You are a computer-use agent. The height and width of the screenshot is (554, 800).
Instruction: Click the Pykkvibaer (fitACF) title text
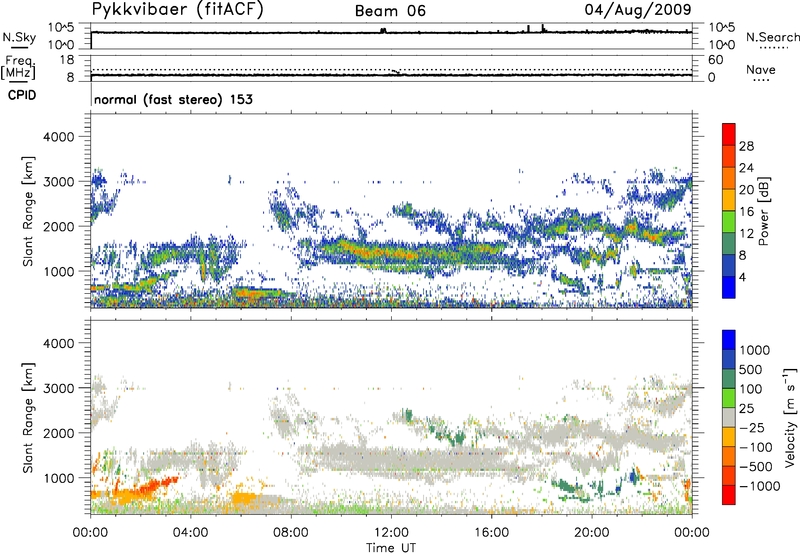click(x=178, y=9)
